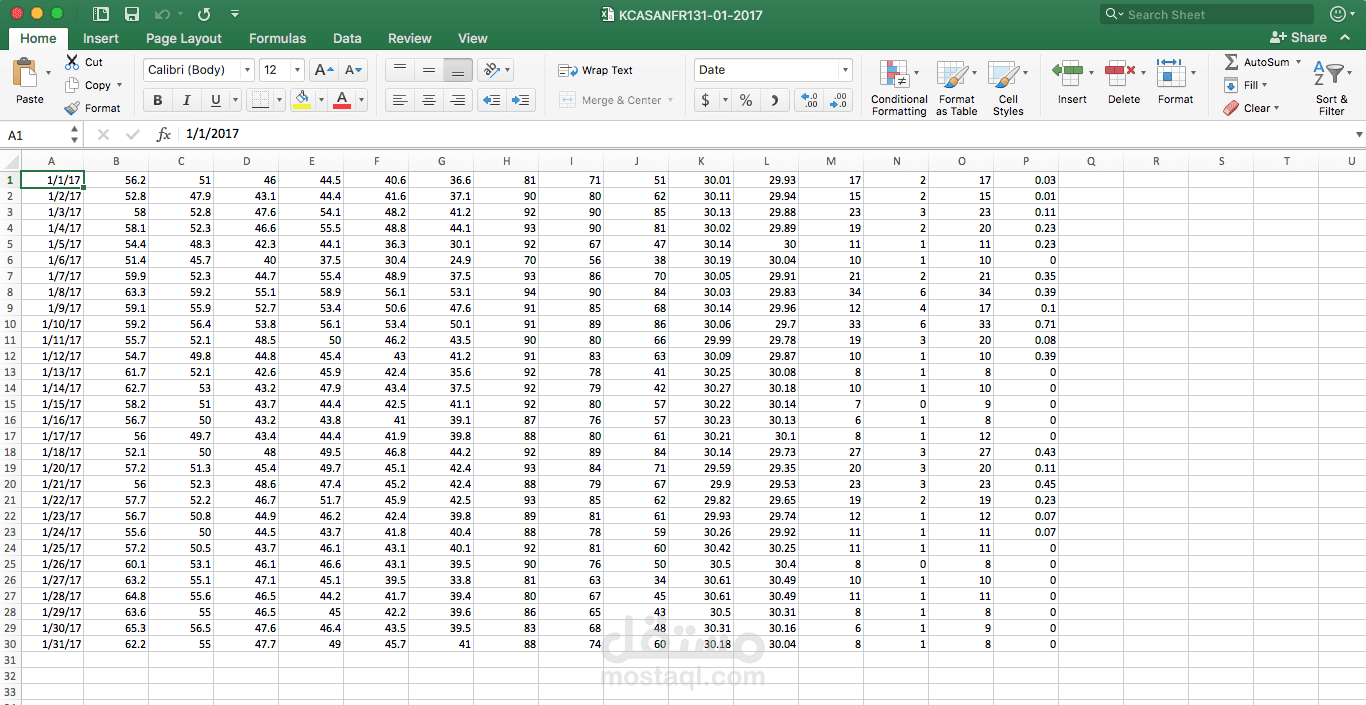Expand the Fill dropdown arrow
The width and height of the screenshot is (1366, 705).
(1264, 85)
